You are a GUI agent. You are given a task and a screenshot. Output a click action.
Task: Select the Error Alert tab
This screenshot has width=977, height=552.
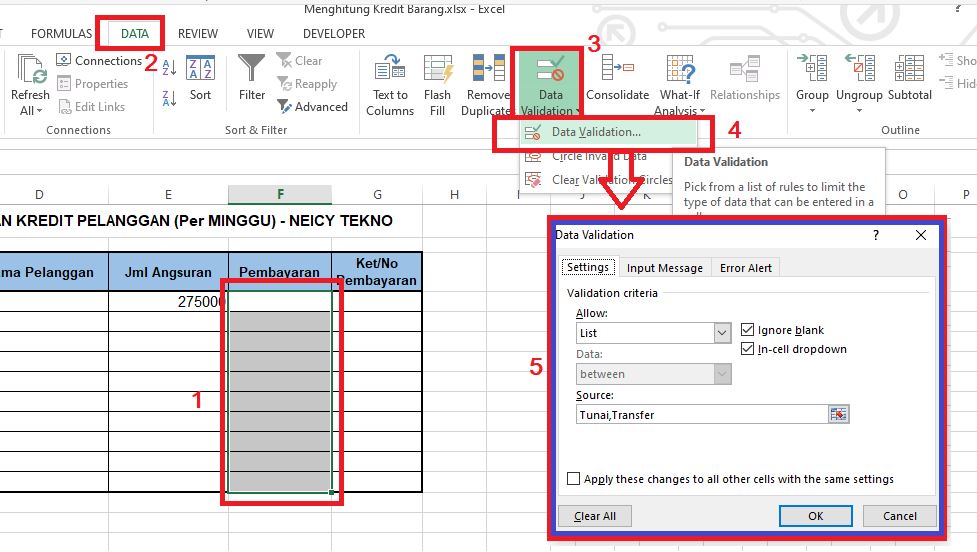(x=745, y=268)
